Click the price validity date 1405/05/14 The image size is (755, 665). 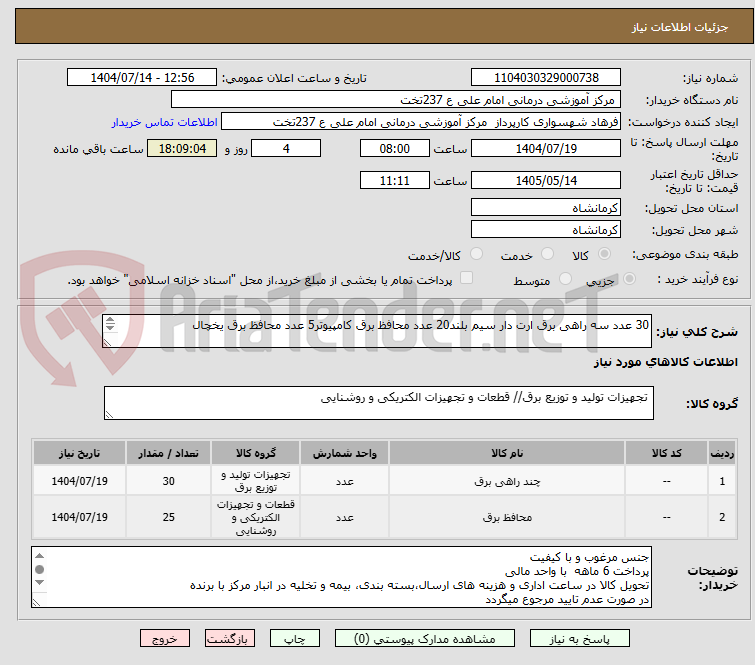546,181
